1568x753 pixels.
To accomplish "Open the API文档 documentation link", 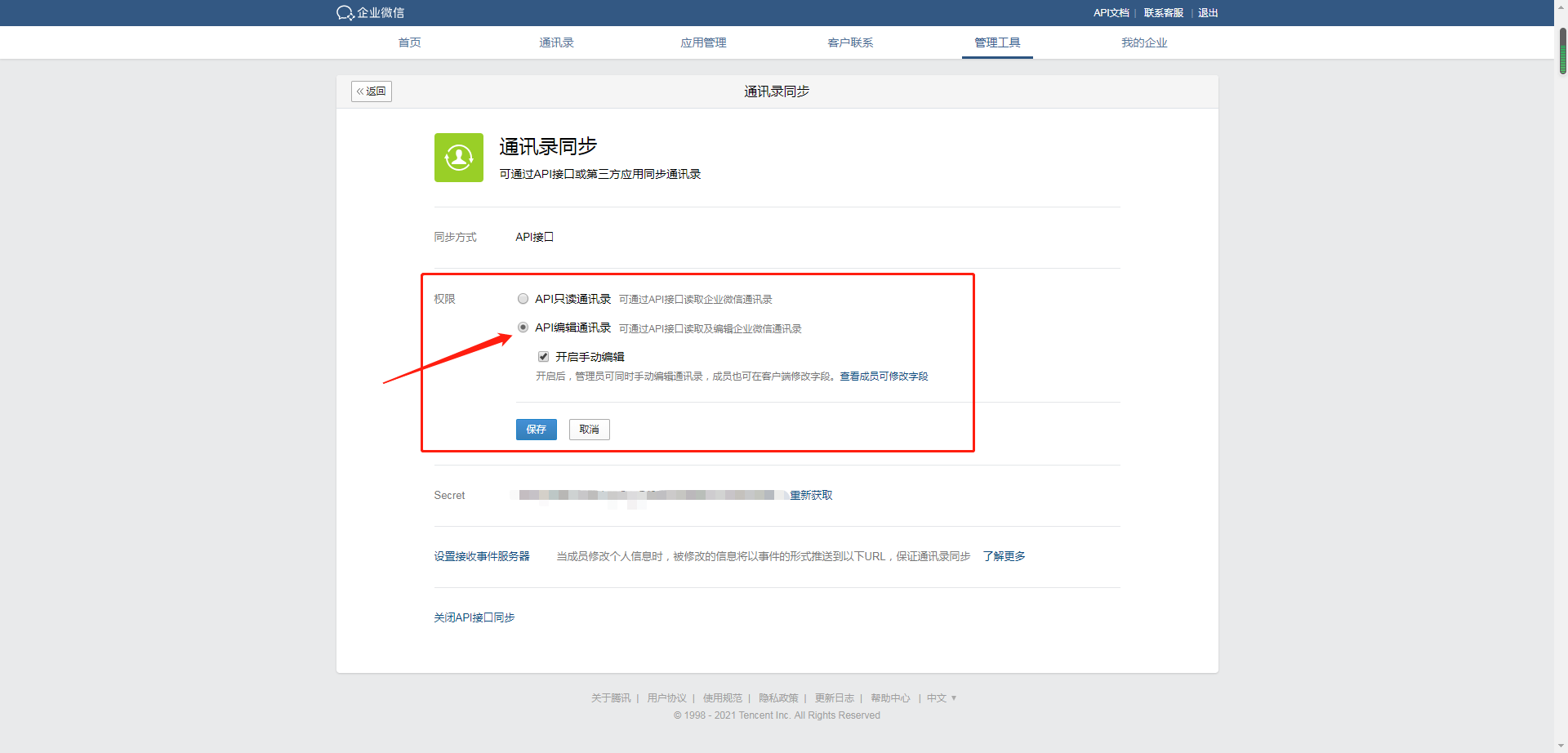I will click(1111, 12).
